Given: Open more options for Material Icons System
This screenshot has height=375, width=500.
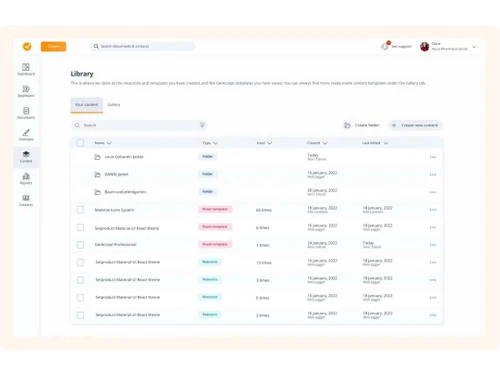Looking at the screenshot, I should (433, 210).
